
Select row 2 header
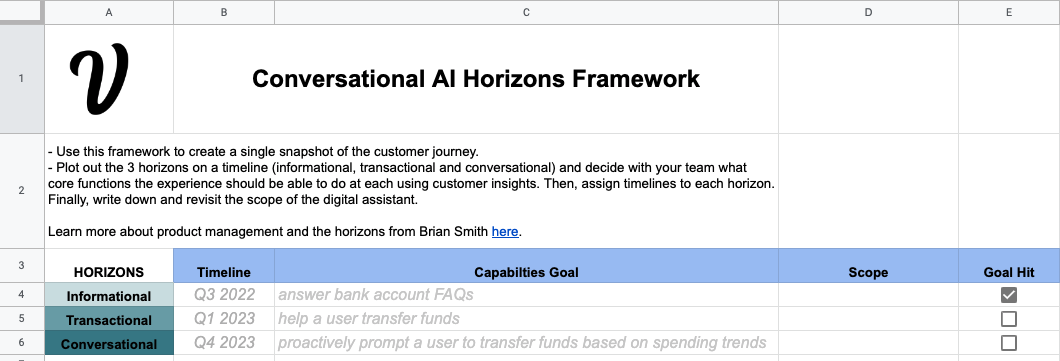22,191
